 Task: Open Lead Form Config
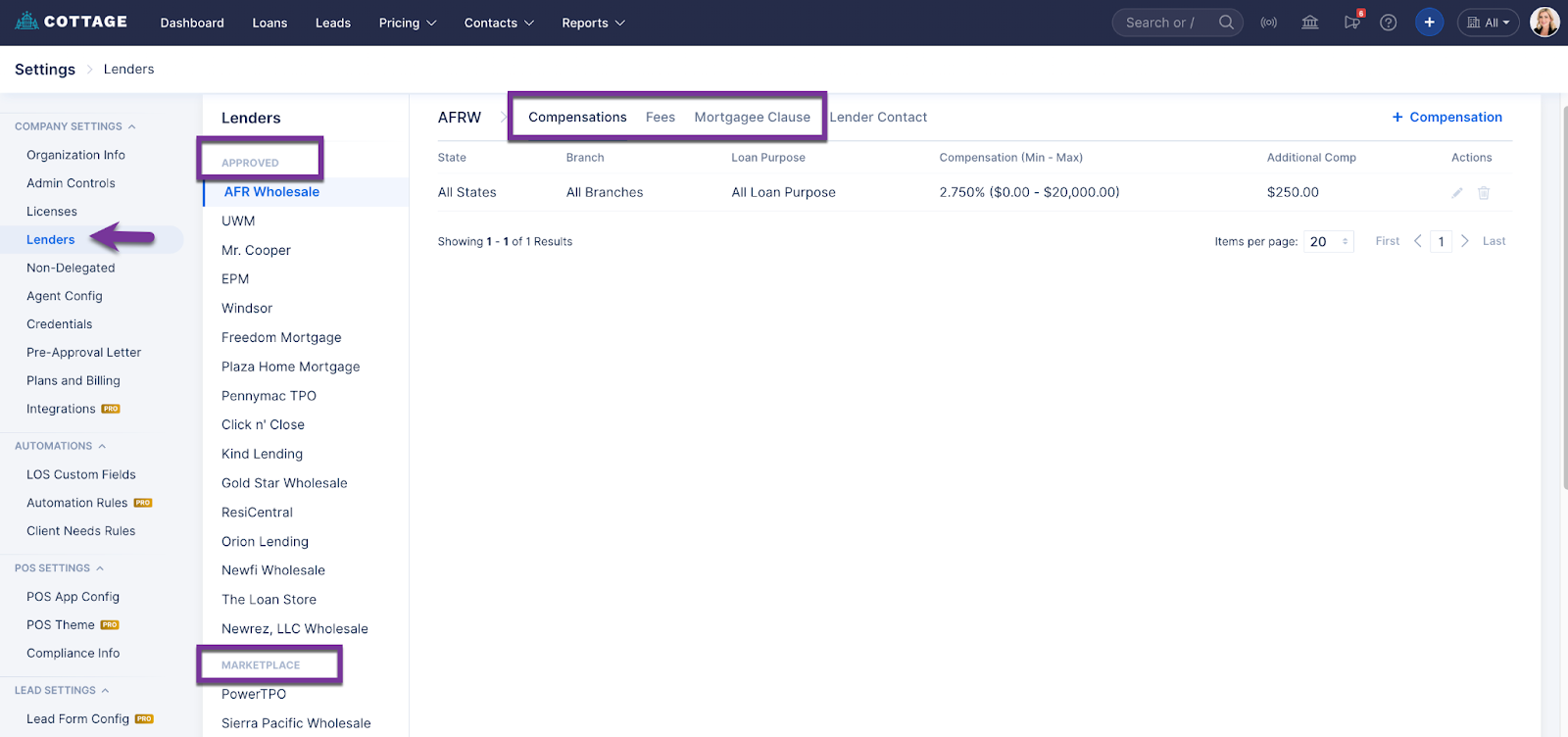[78, 719]
